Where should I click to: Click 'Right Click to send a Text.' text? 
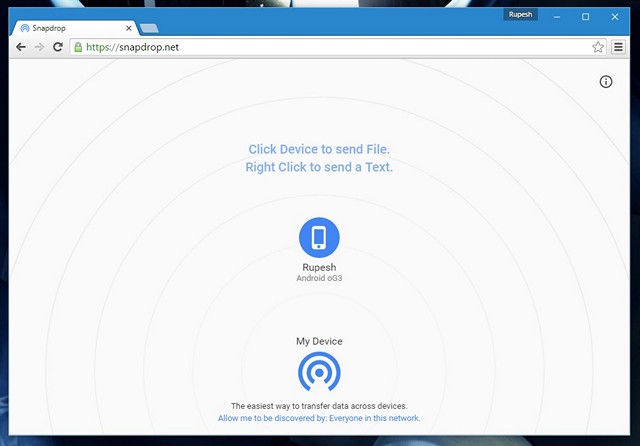point(319,167)
